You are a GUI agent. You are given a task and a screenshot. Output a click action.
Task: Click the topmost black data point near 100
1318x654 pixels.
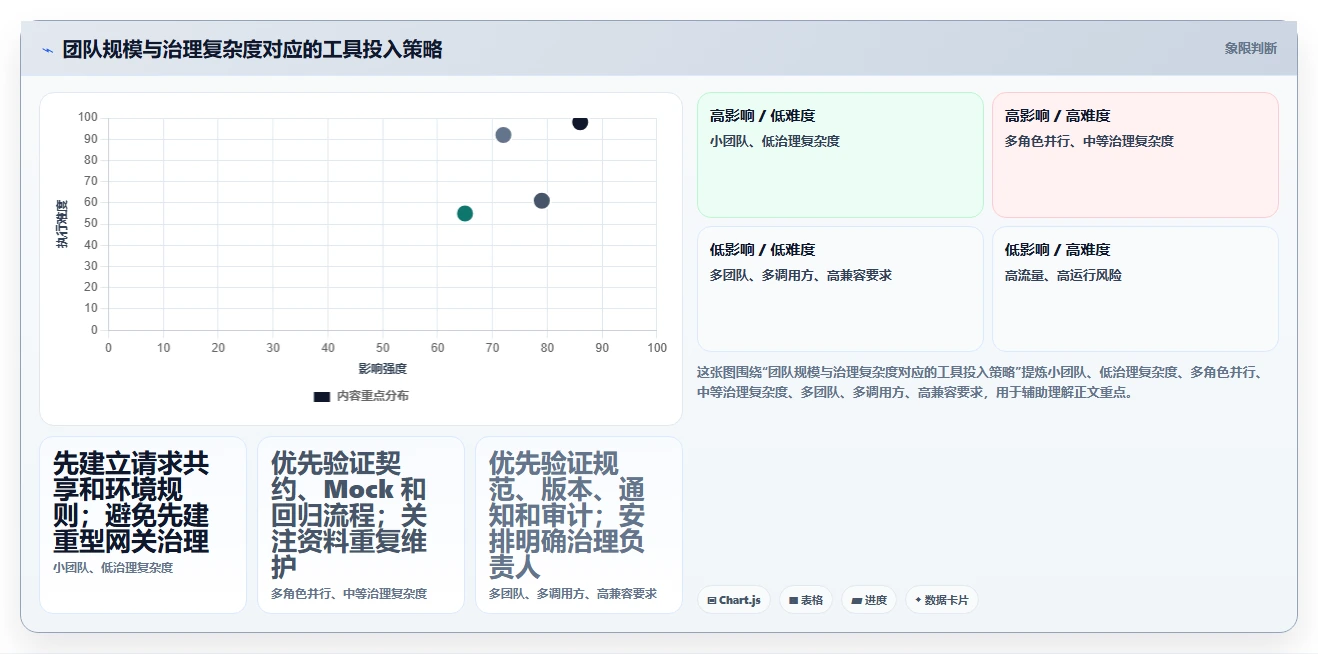580,122
